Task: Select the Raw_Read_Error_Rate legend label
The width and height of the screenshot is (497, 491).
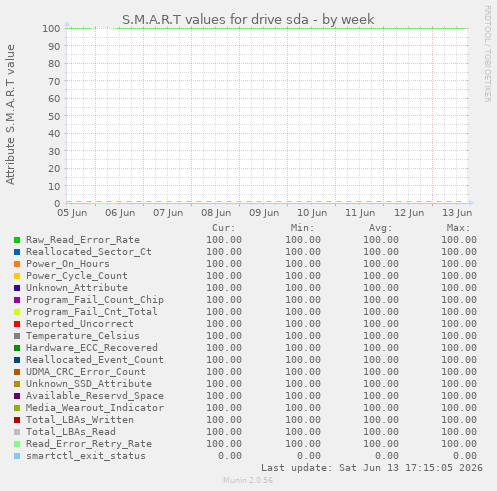Action: point(83,240)
